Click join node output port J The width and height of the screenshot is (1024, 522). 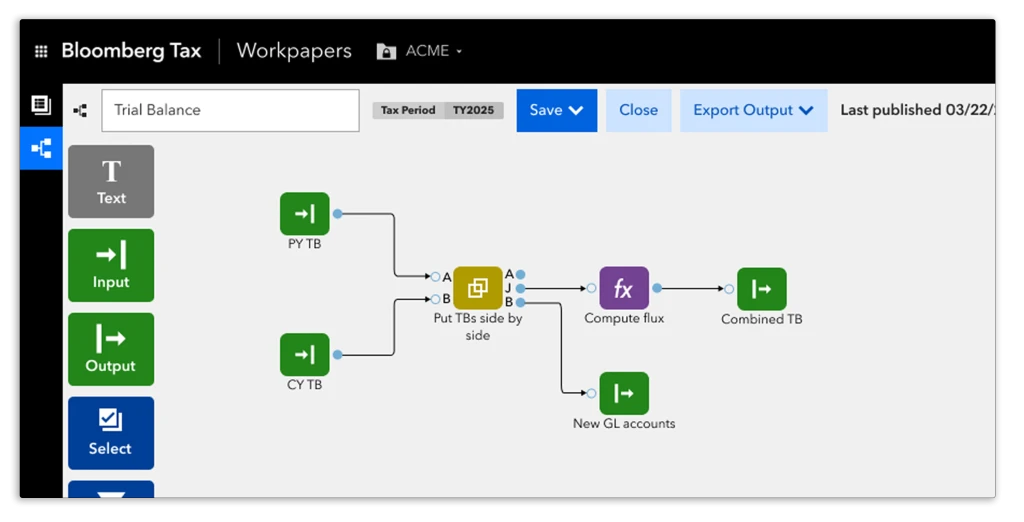520,288
